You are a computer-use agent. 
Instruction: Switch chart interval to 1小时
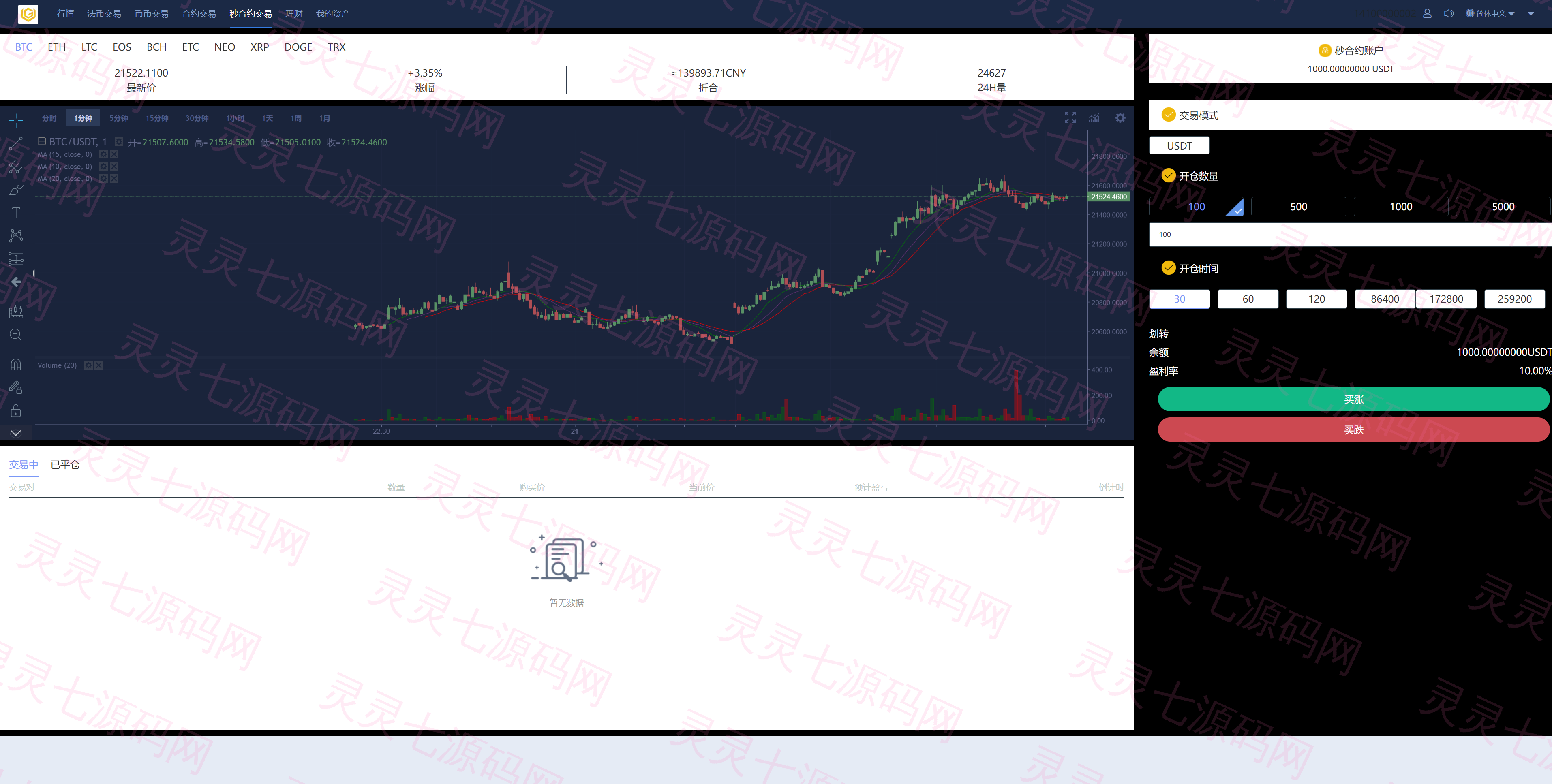(235, 118)
